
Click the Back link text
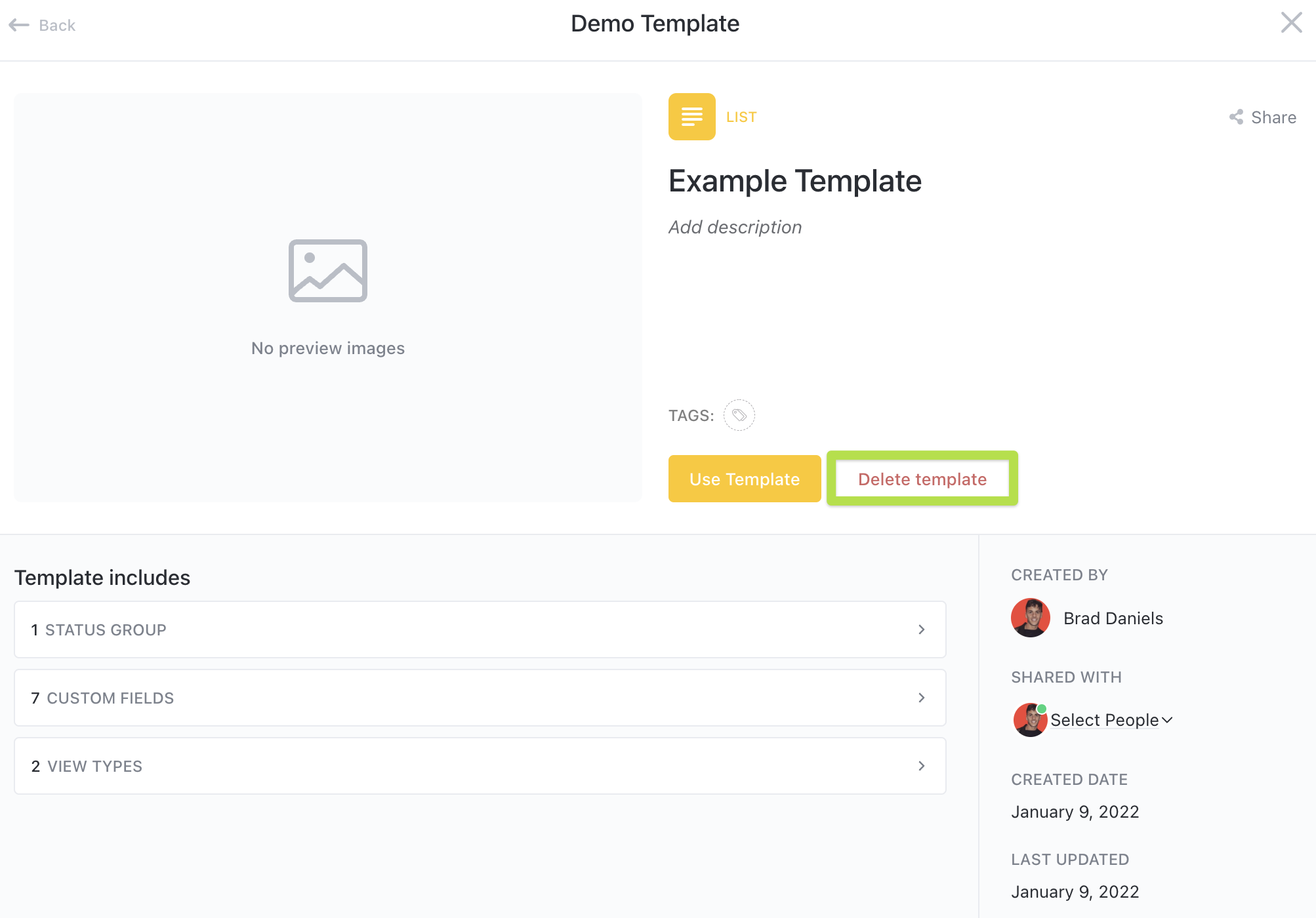57,26
